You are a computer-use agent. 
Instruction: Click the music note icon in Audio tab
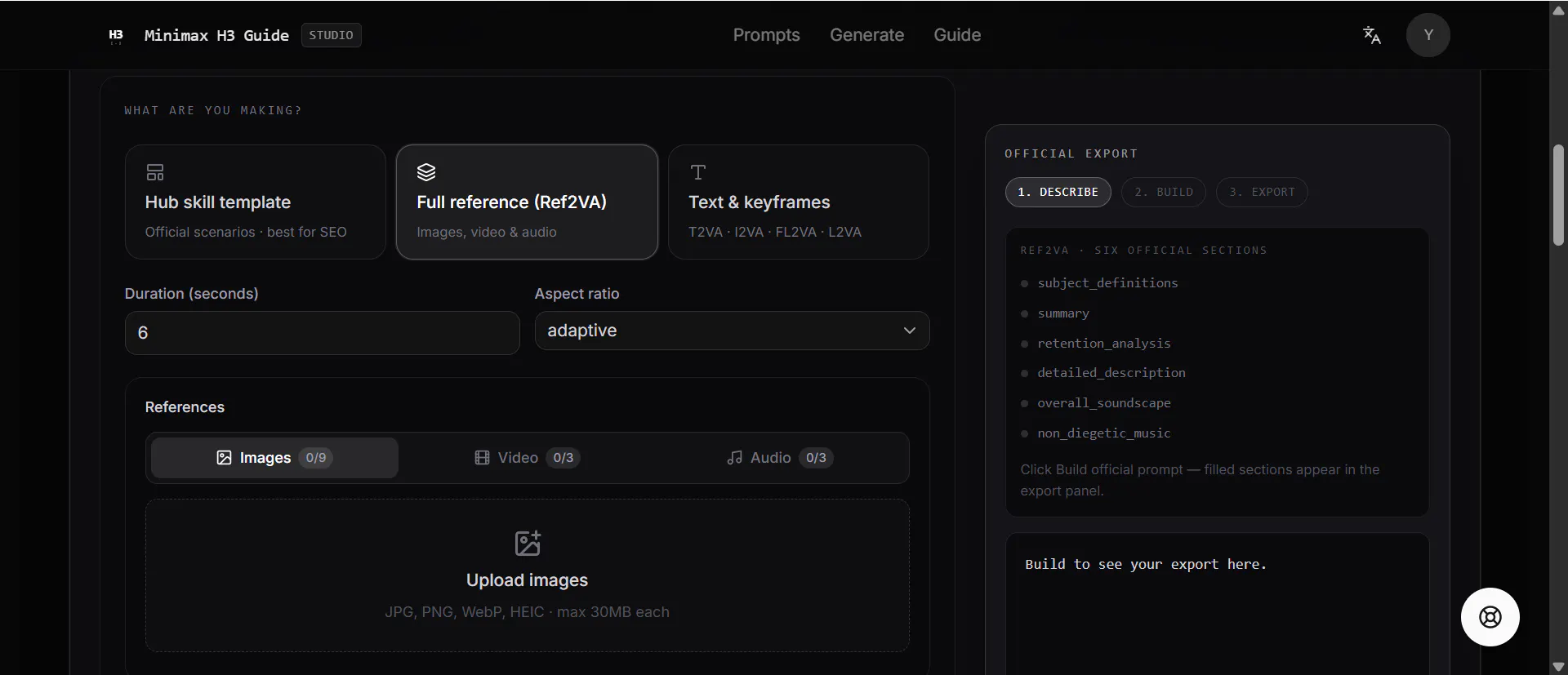click(x=735, y=458)
